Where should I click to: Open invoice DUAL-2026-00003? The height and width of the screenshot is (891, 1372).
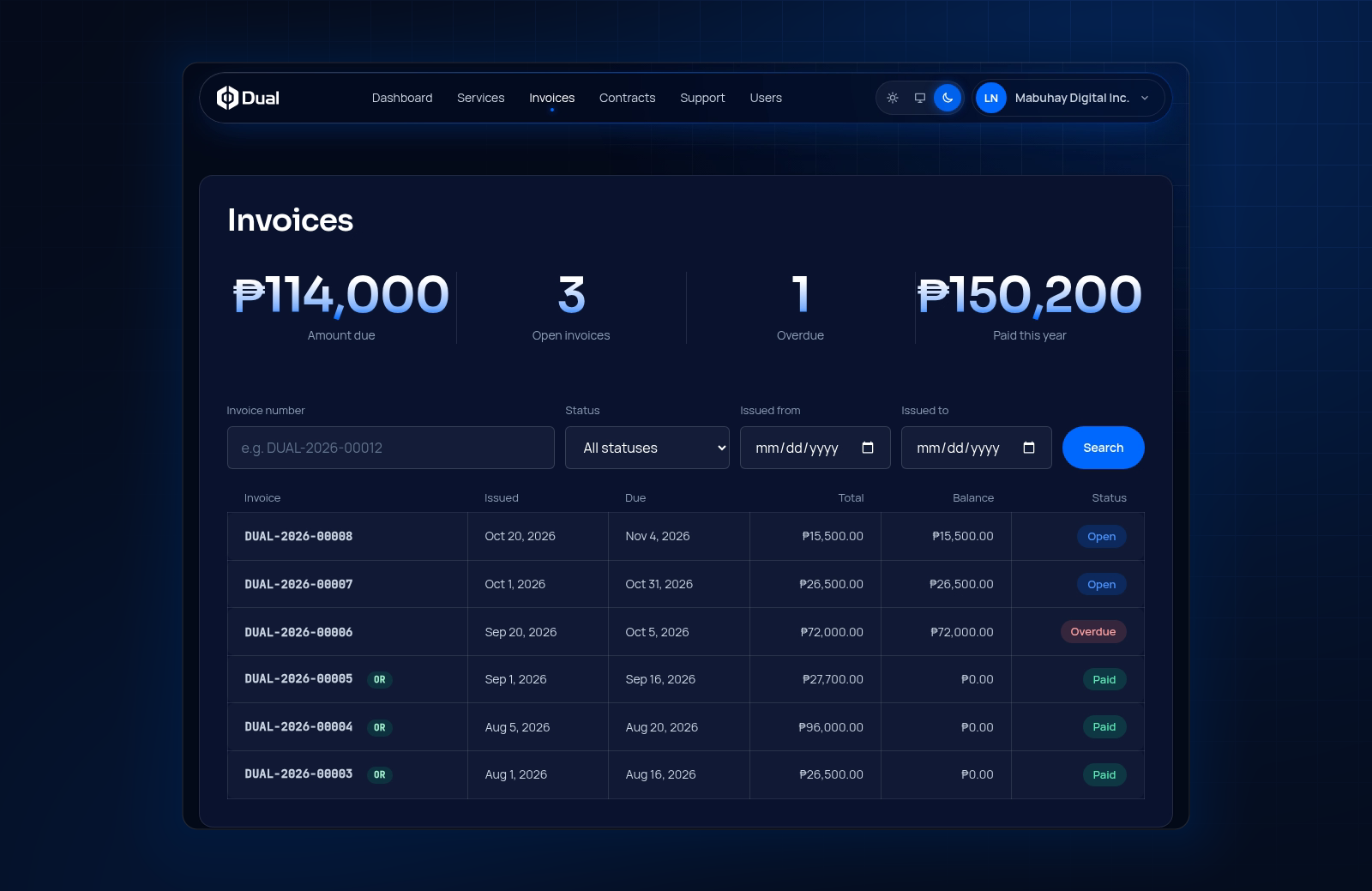click(x=298, y=774)
